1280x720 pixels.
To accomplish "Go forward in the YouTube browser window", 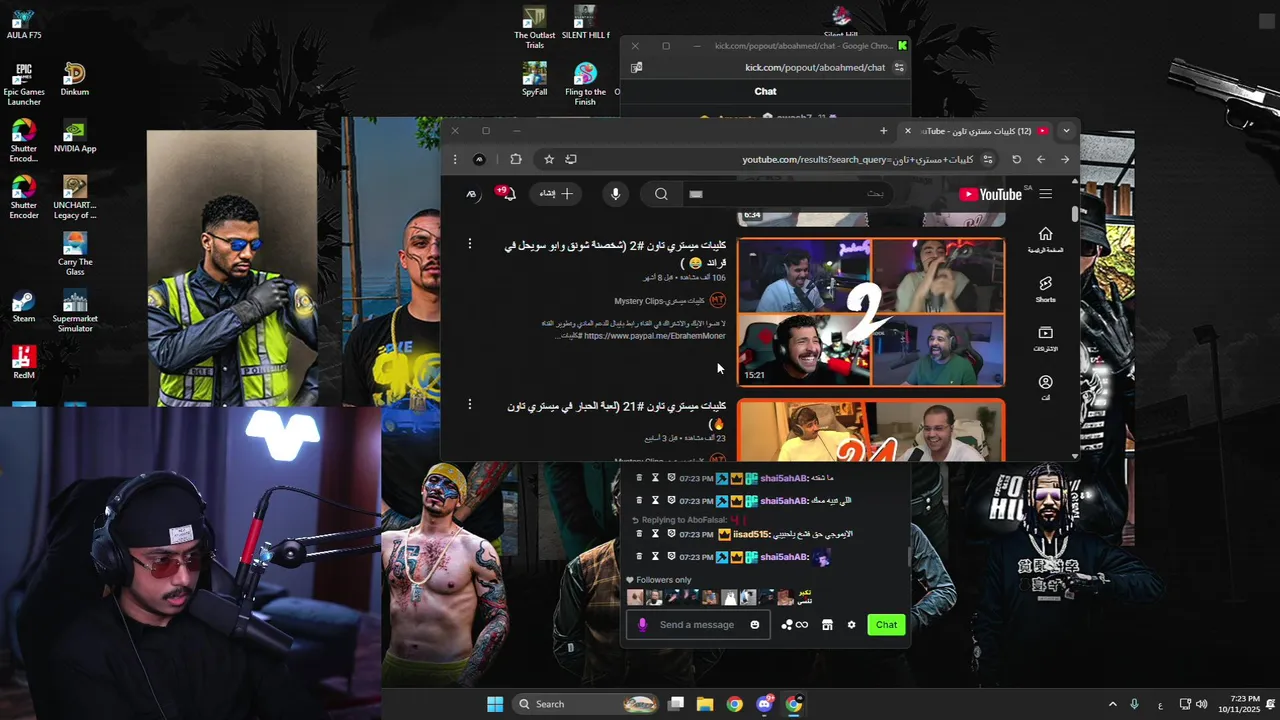I will (1065, 159).
